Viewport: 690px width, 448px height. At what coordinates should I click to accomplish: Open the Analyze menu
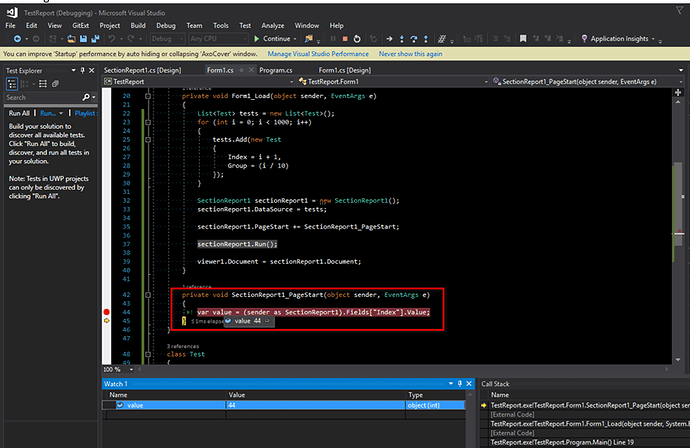tap(272, 26)
